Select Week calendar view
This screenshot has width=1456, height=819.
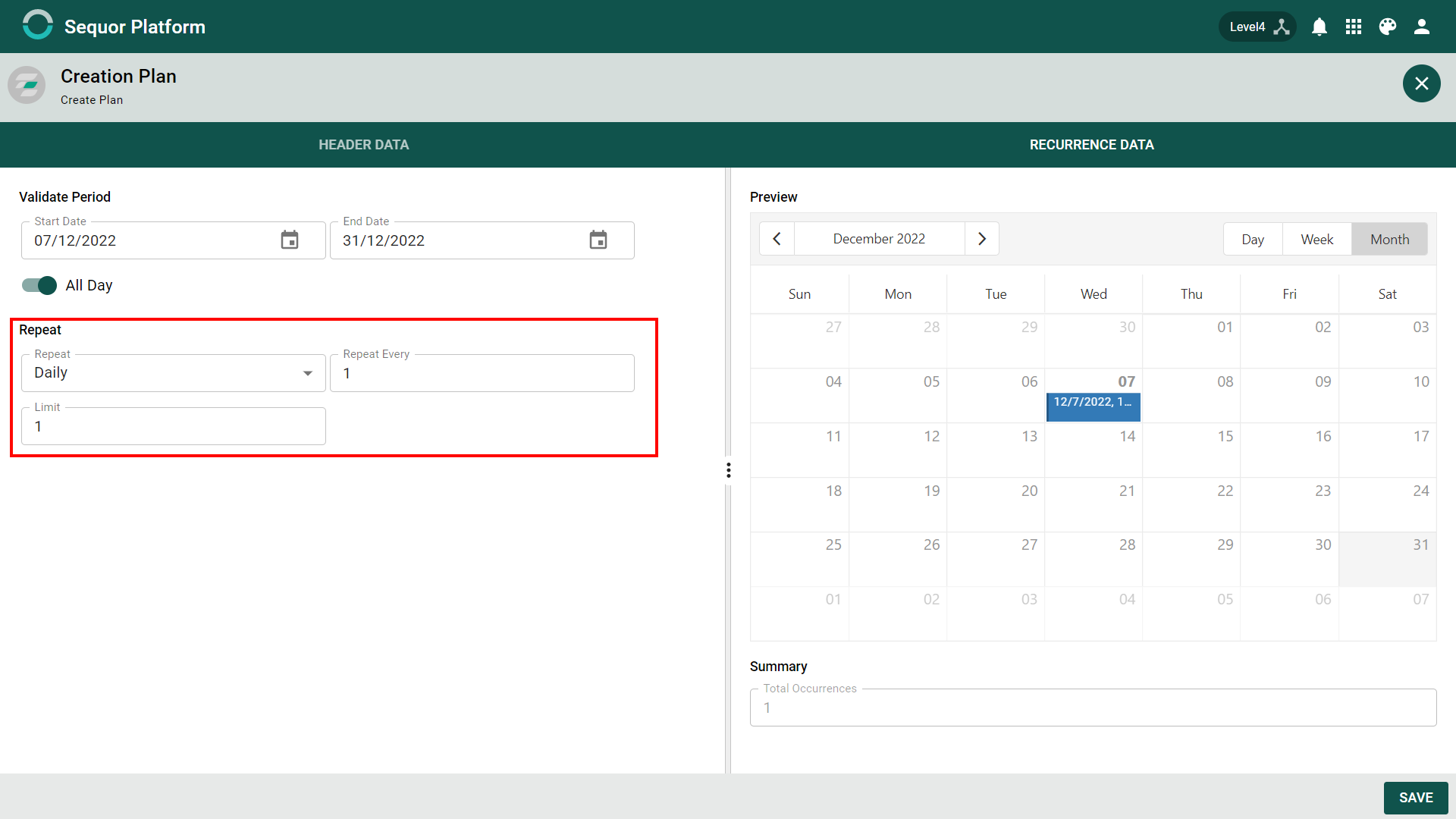click(1317, 240)
